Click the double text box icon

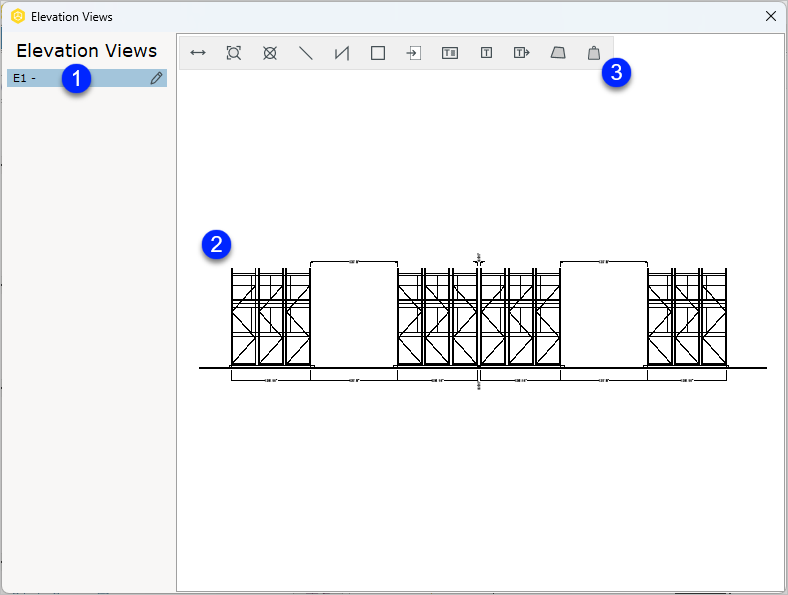(450, 53)
